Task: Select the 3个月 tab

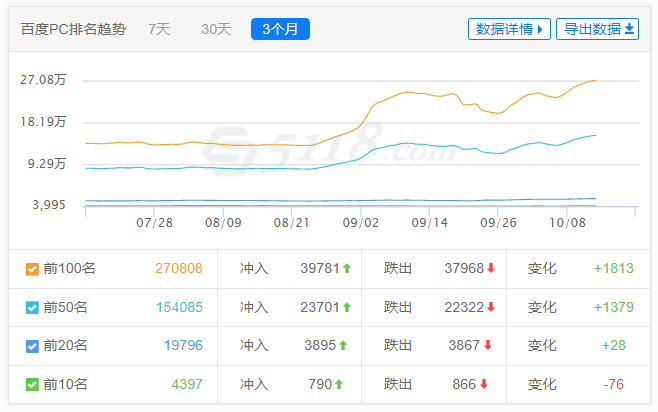Action: click(280, 29)
